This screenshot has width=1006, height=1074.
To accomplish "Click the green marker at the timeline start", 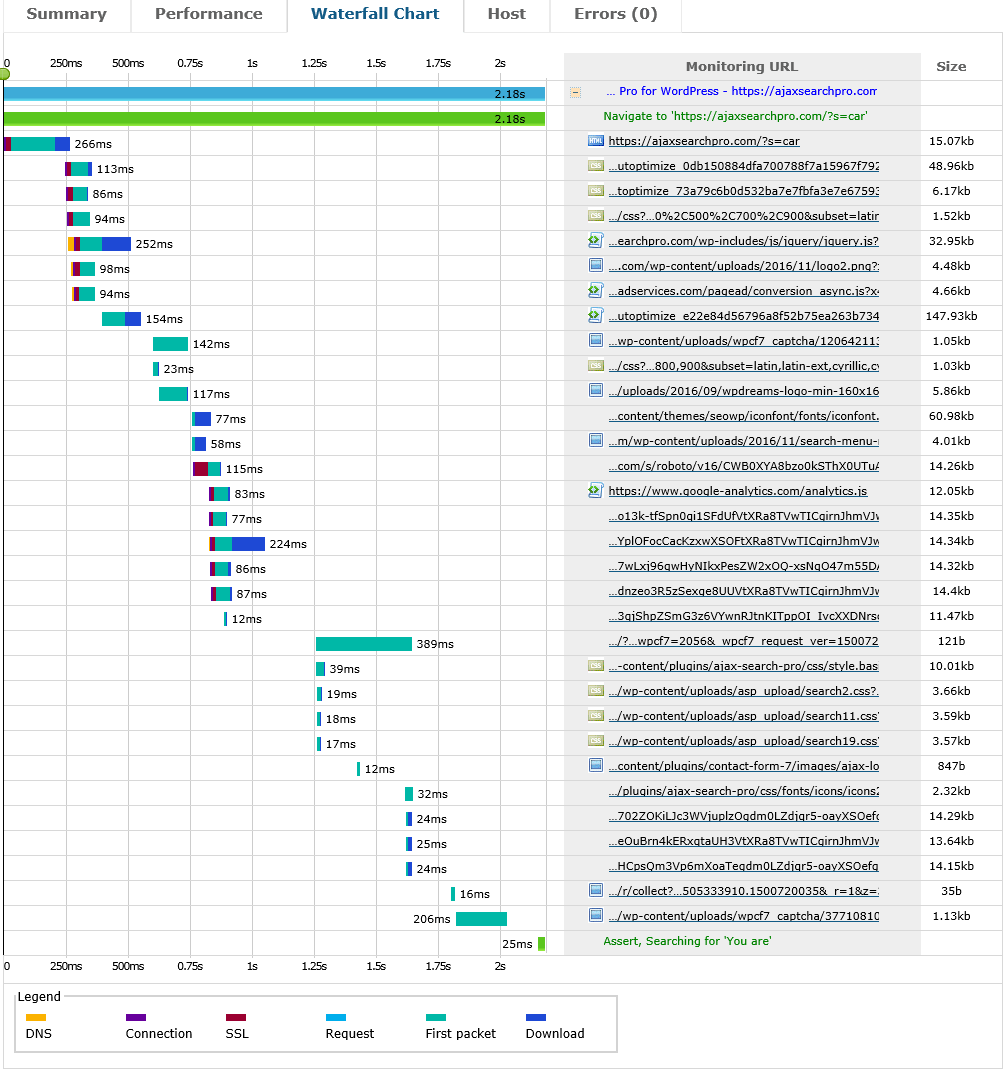I will click(4, 73).
